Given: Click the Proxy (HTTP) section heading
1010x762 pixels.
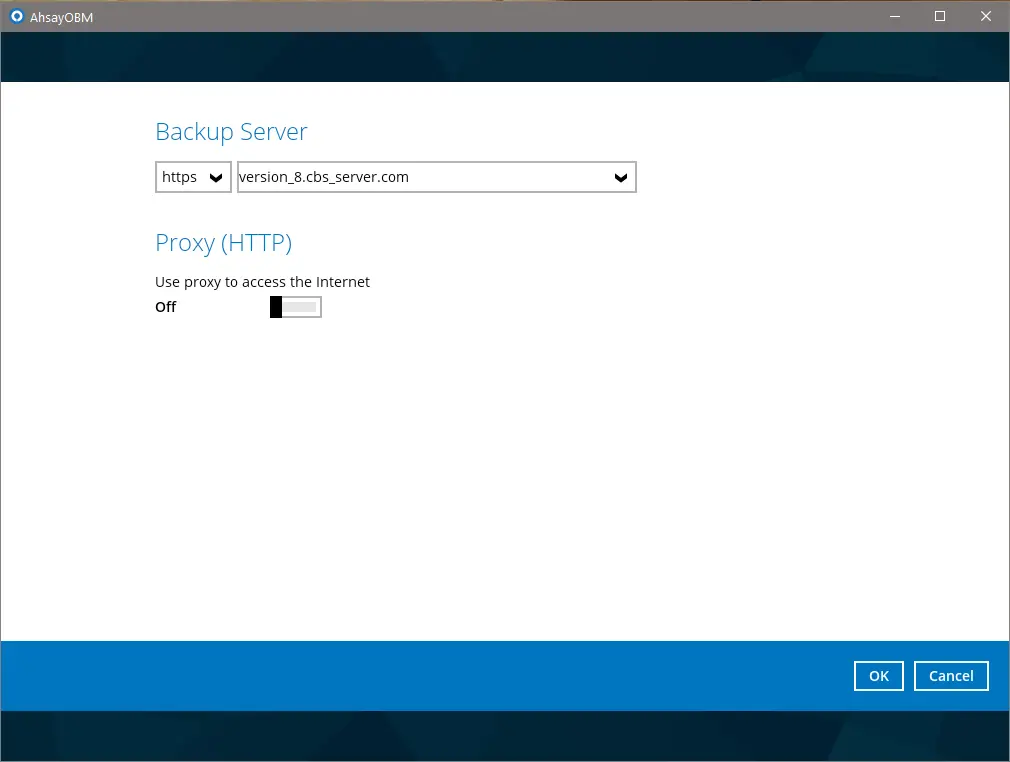Looking at the screenshot, I should 223,243.
